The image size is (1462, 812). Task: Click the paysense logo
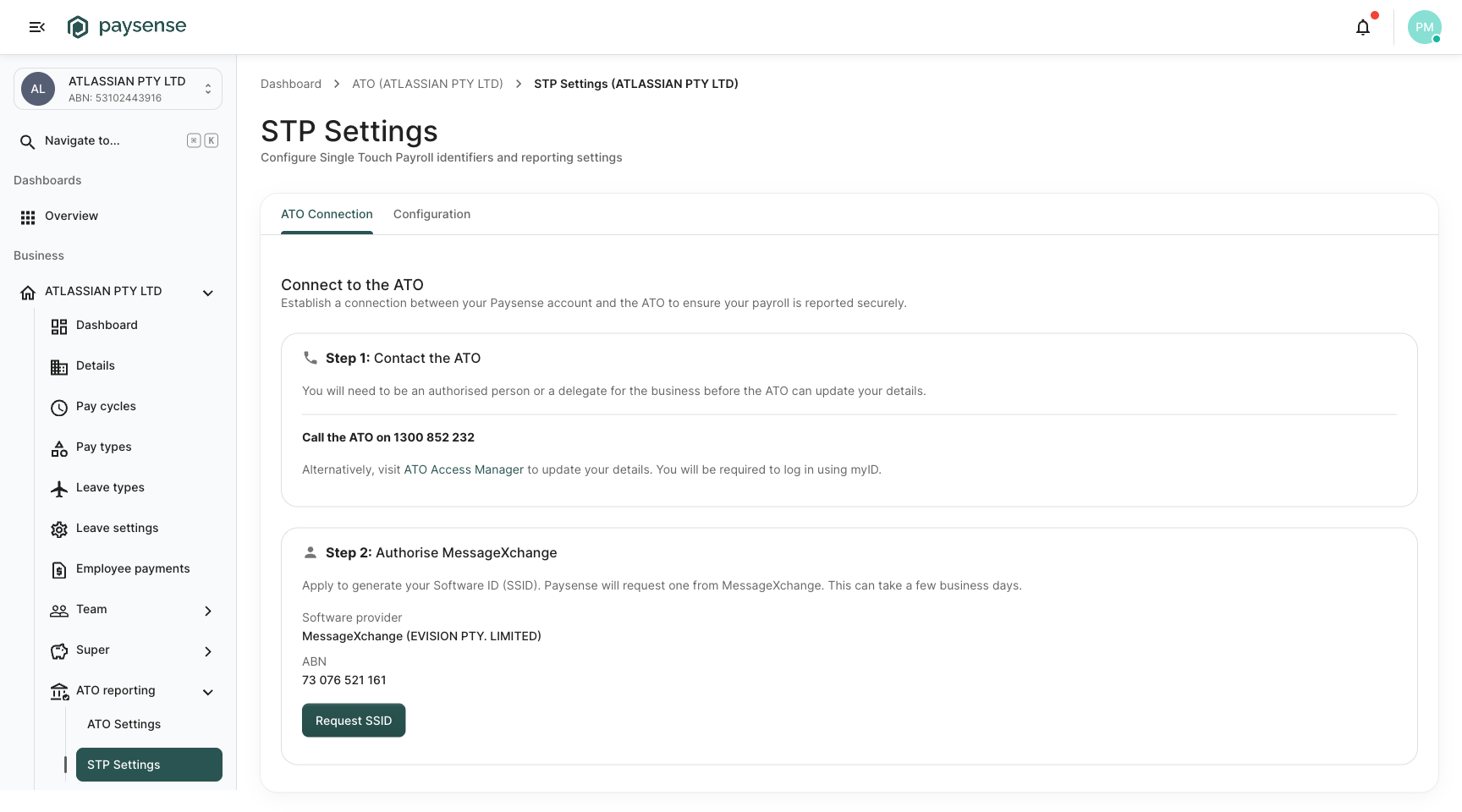[x=127, y=27]
